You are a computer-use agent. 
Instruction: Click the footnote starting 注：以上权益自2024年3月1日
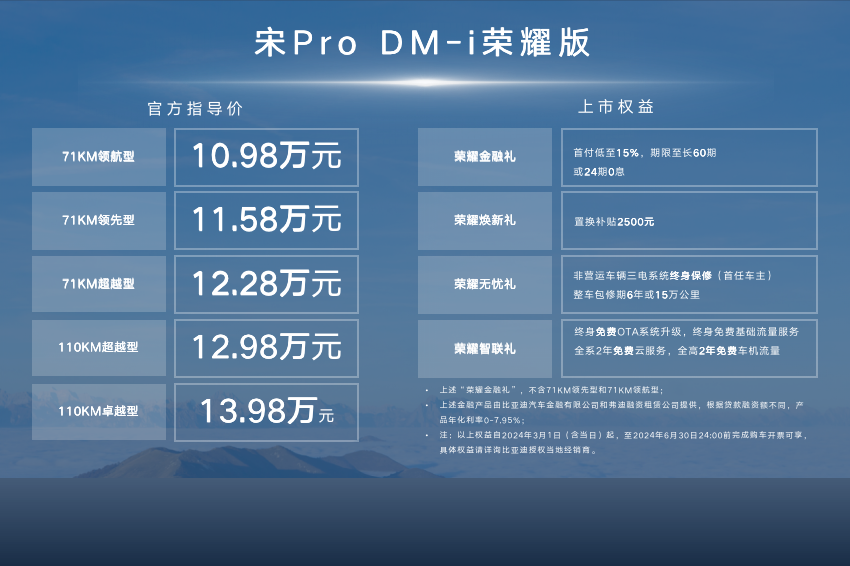624,435
